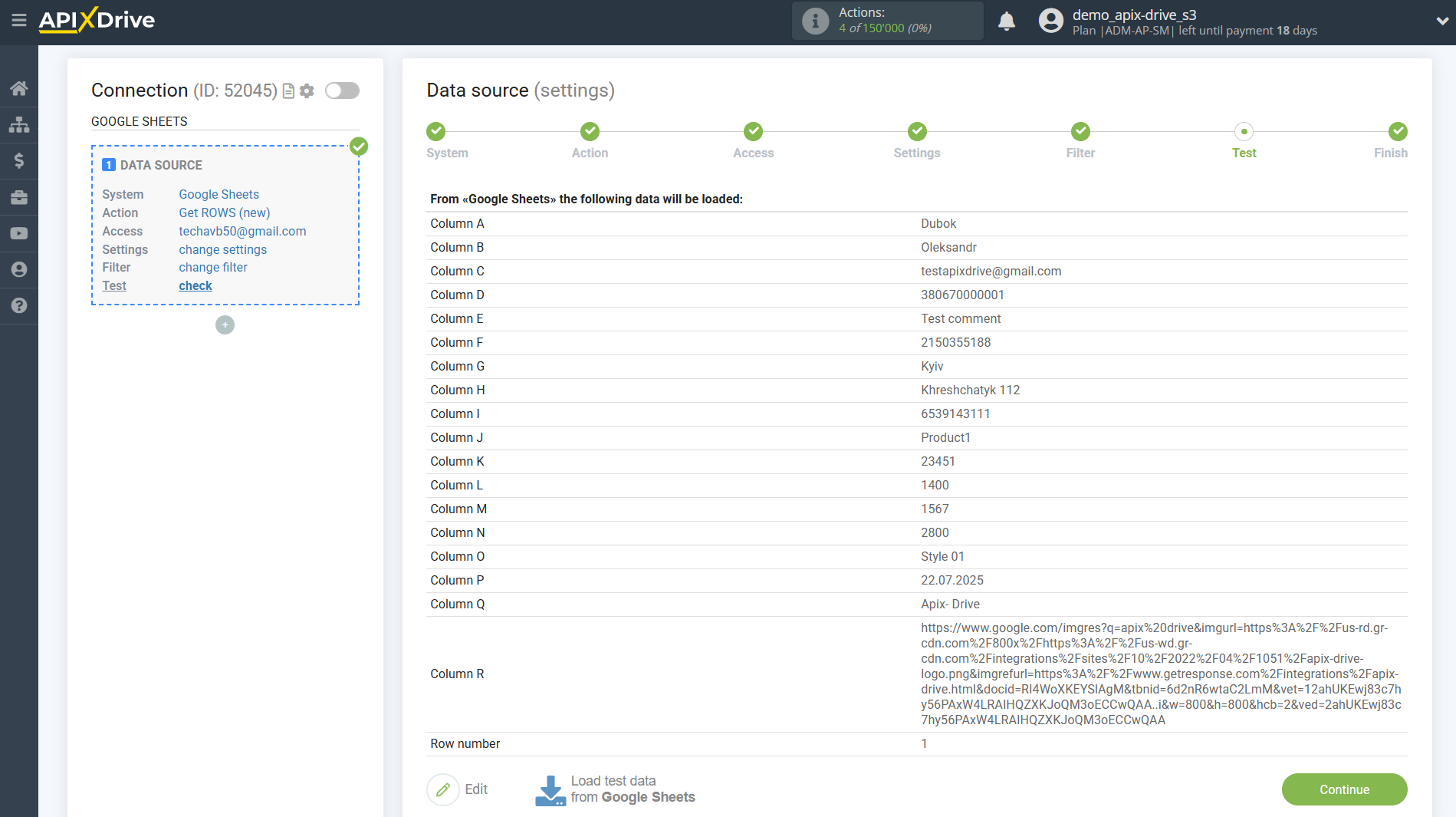This screenshot has height=817, width=1456.
Task: Select the Test step
Action: pyautogui.click(x=1244, y=131)
